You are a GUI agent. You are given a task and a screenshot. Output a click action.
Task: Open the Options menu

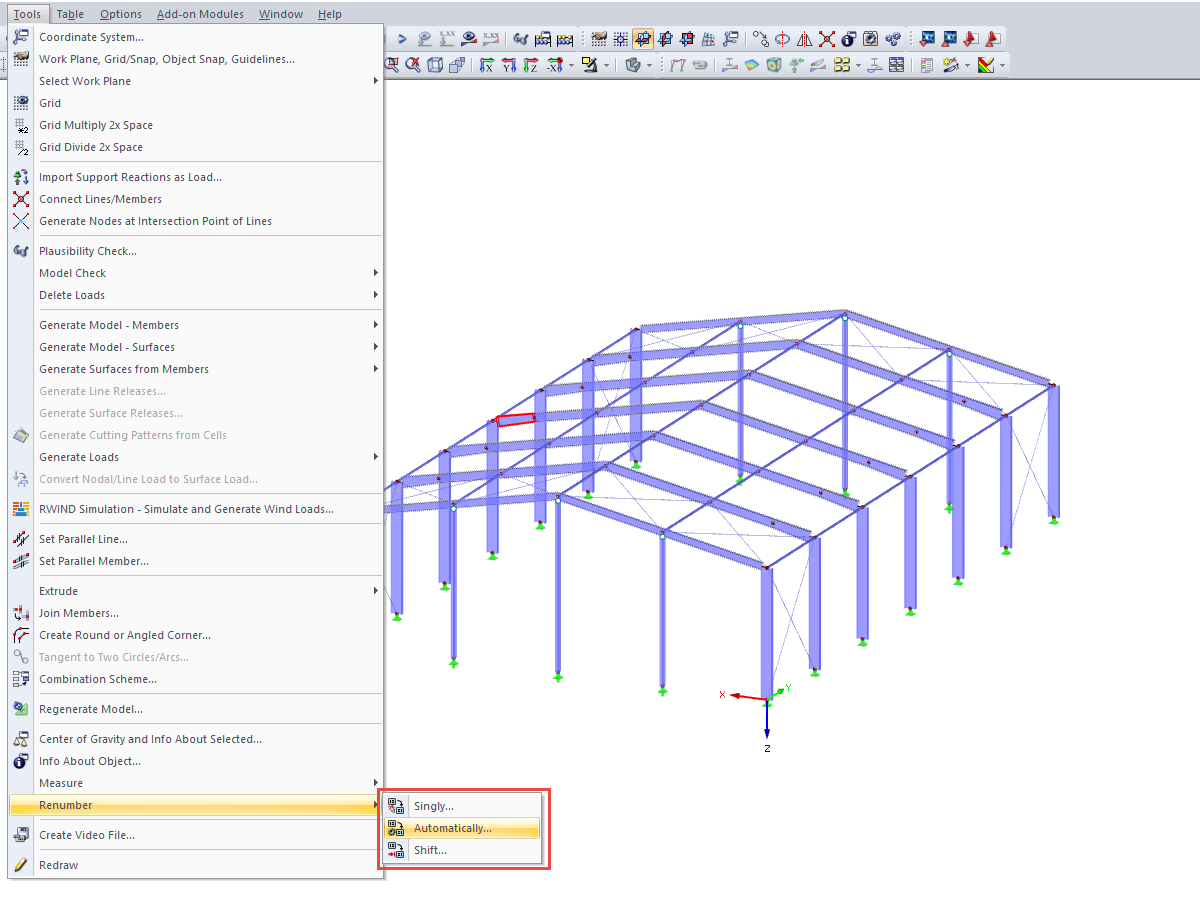121,14
